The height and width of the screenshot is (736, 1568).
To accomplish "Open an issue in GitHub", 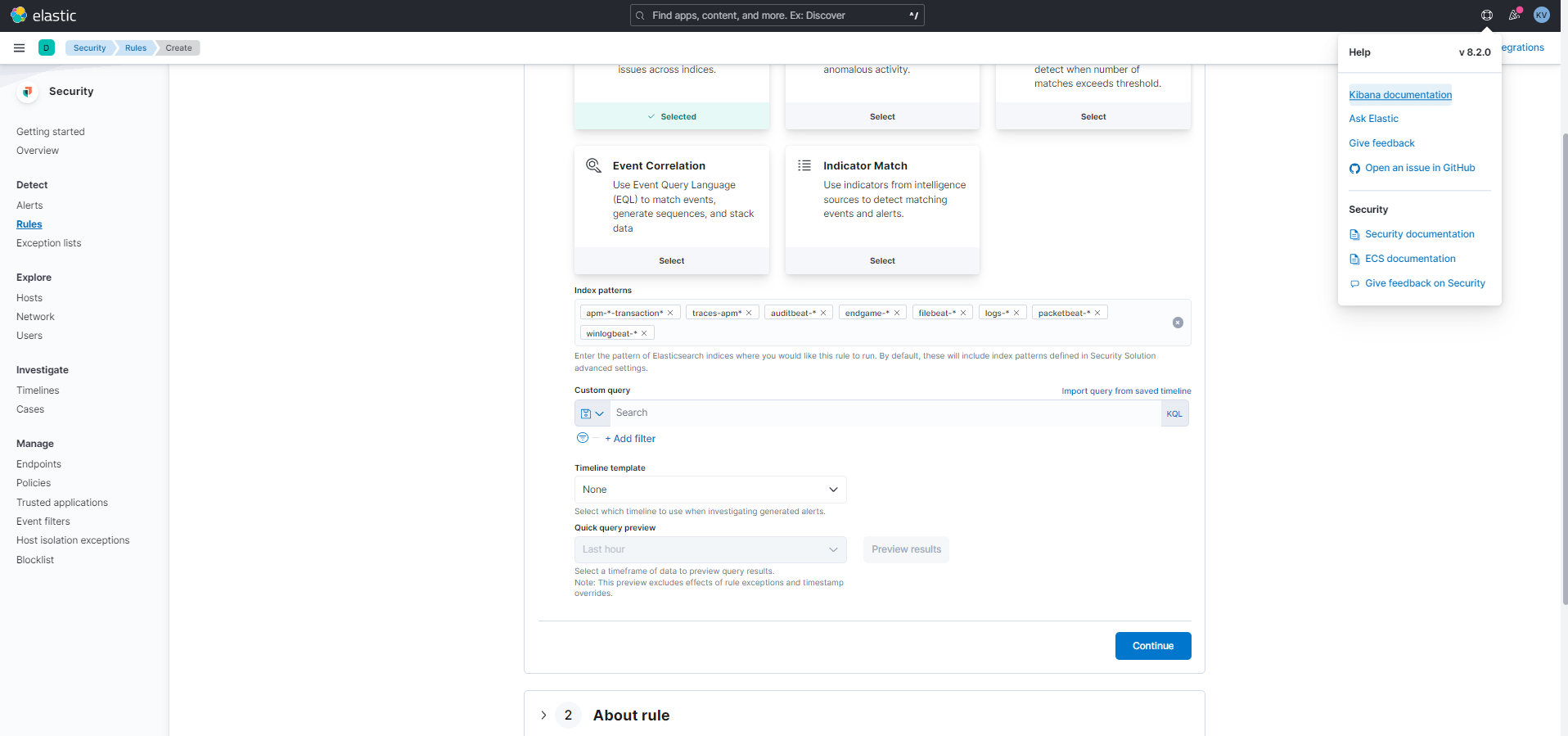I will coord(1420,168).
